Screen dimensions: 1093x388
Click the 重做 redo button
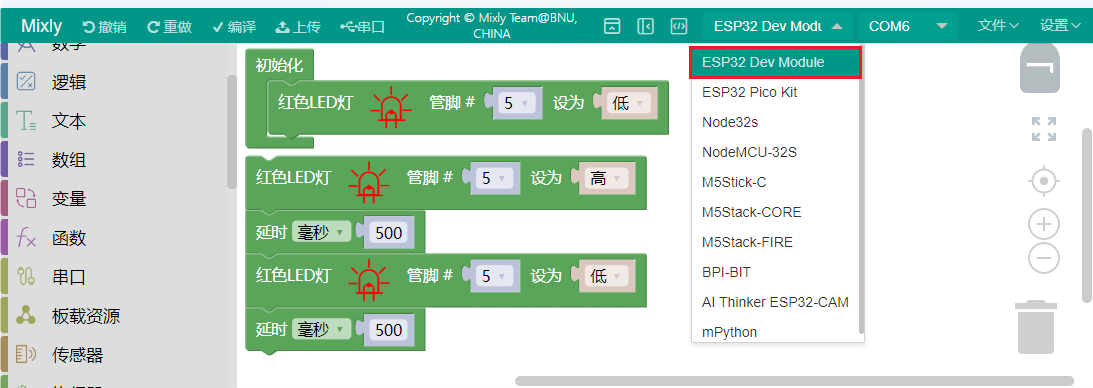[169, 26]
